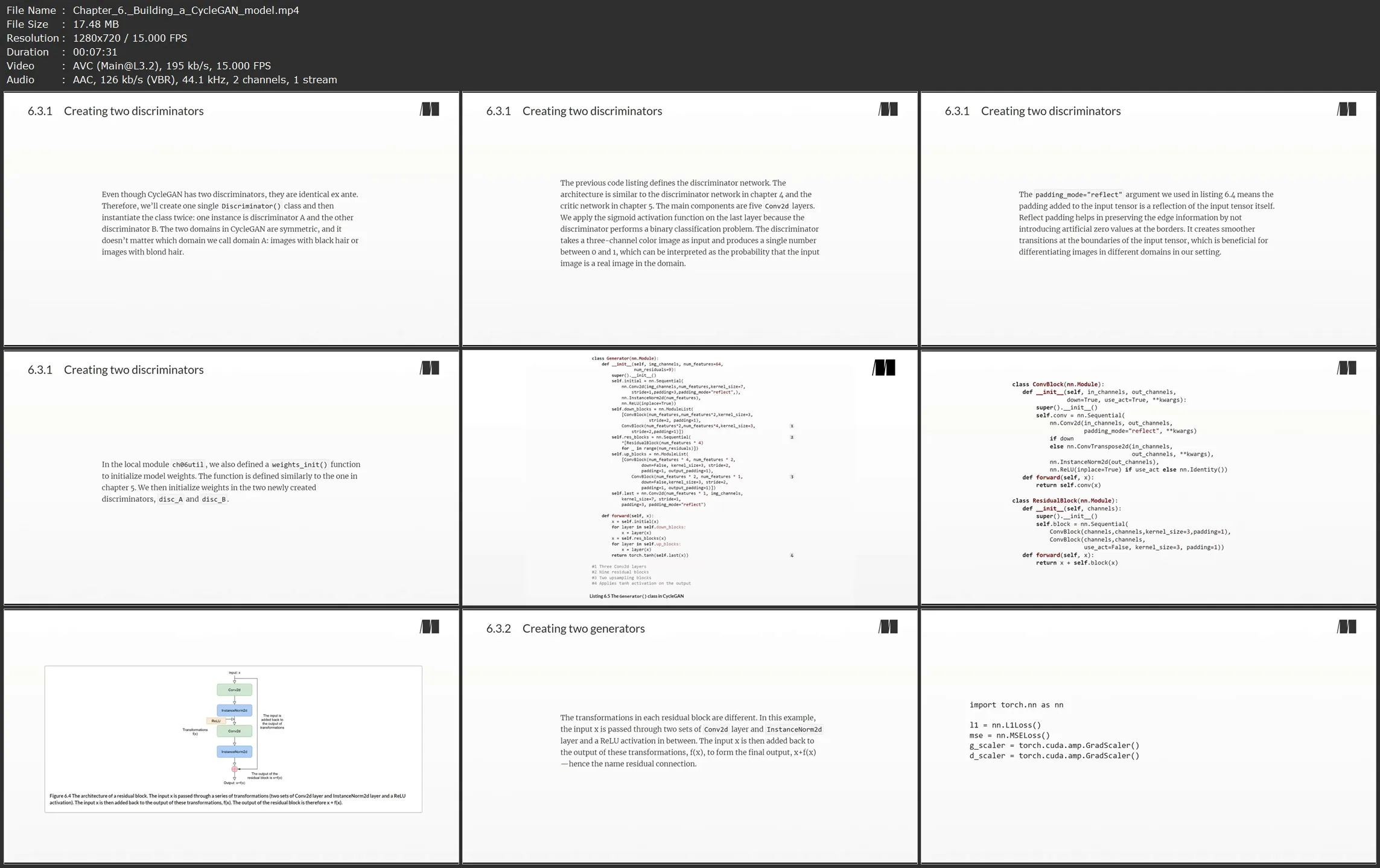The height and width of the screenshot is (868, 1380).
Task: Click the code comment '#1 Three Conv2d layers'
Action: tap(619, 566)
